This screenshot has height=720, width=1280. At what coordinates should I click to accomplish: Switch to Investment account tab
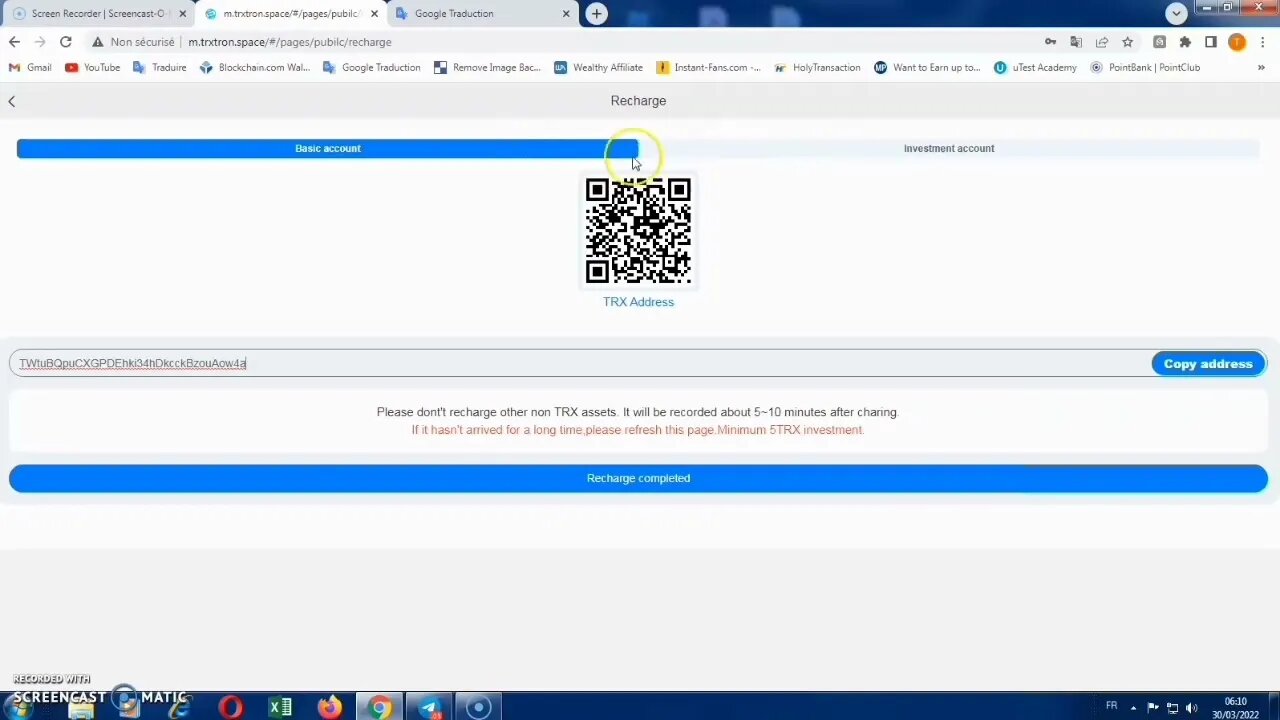pos(949,148)
